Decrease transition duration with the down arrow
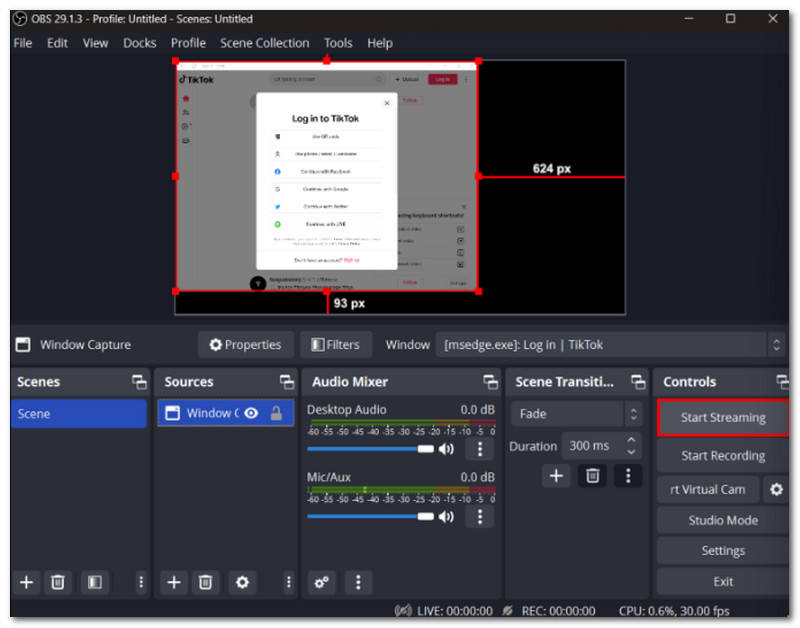800x628 pixels. 631,452
